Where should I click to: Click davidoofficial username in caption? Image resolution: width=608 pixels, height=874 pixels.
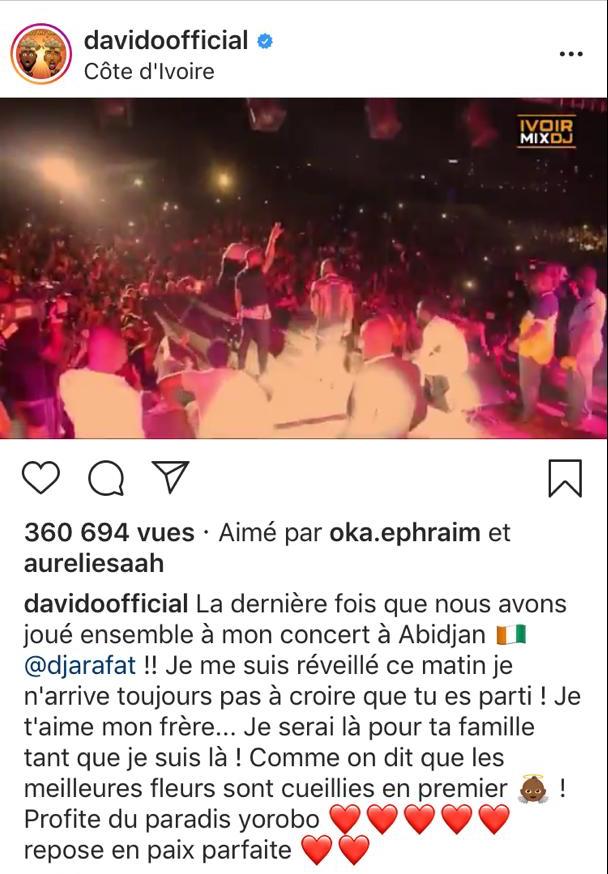(106, 604)
